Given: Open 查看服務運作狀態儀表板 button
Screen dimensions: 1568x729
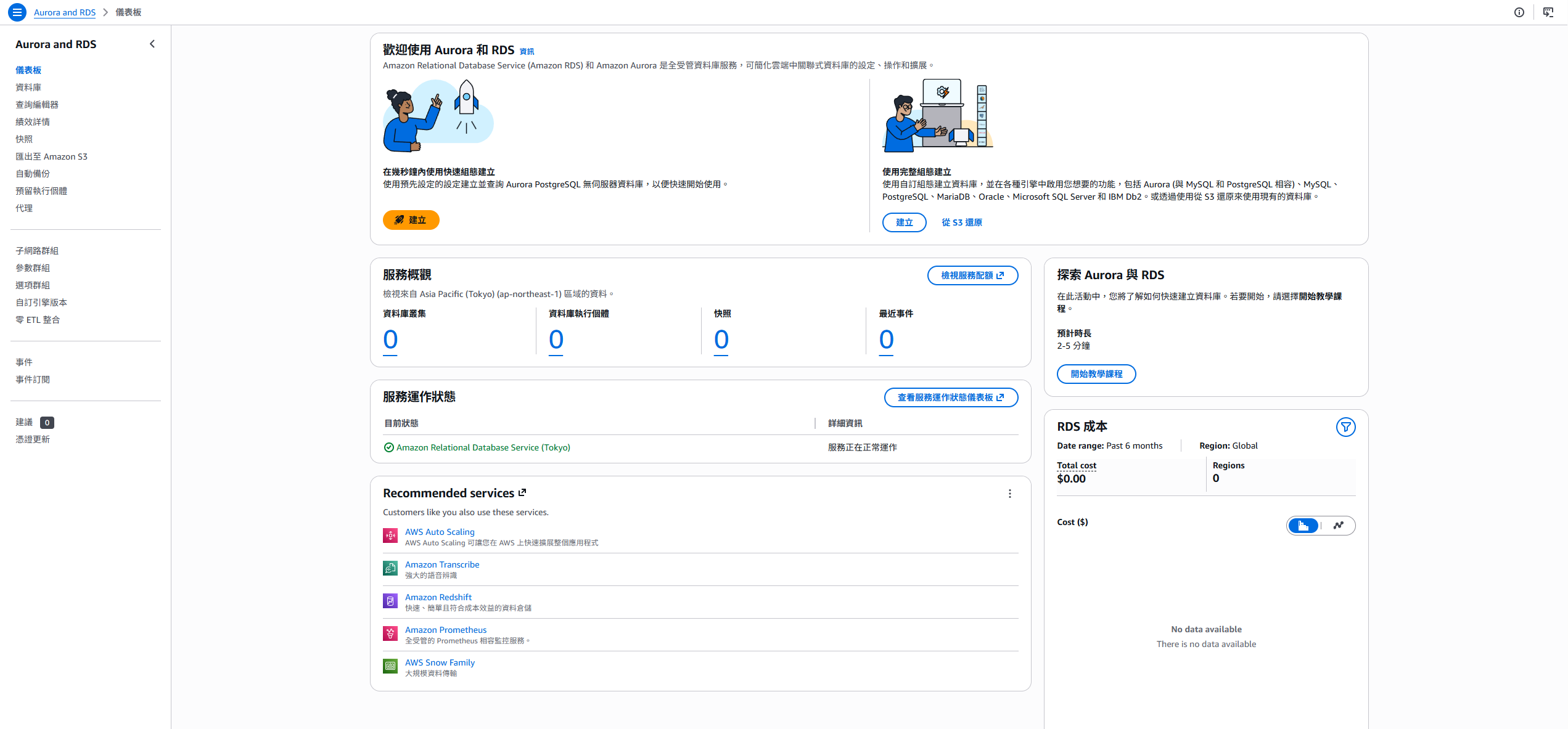Looking at the screenshot, I should [951, 397].
